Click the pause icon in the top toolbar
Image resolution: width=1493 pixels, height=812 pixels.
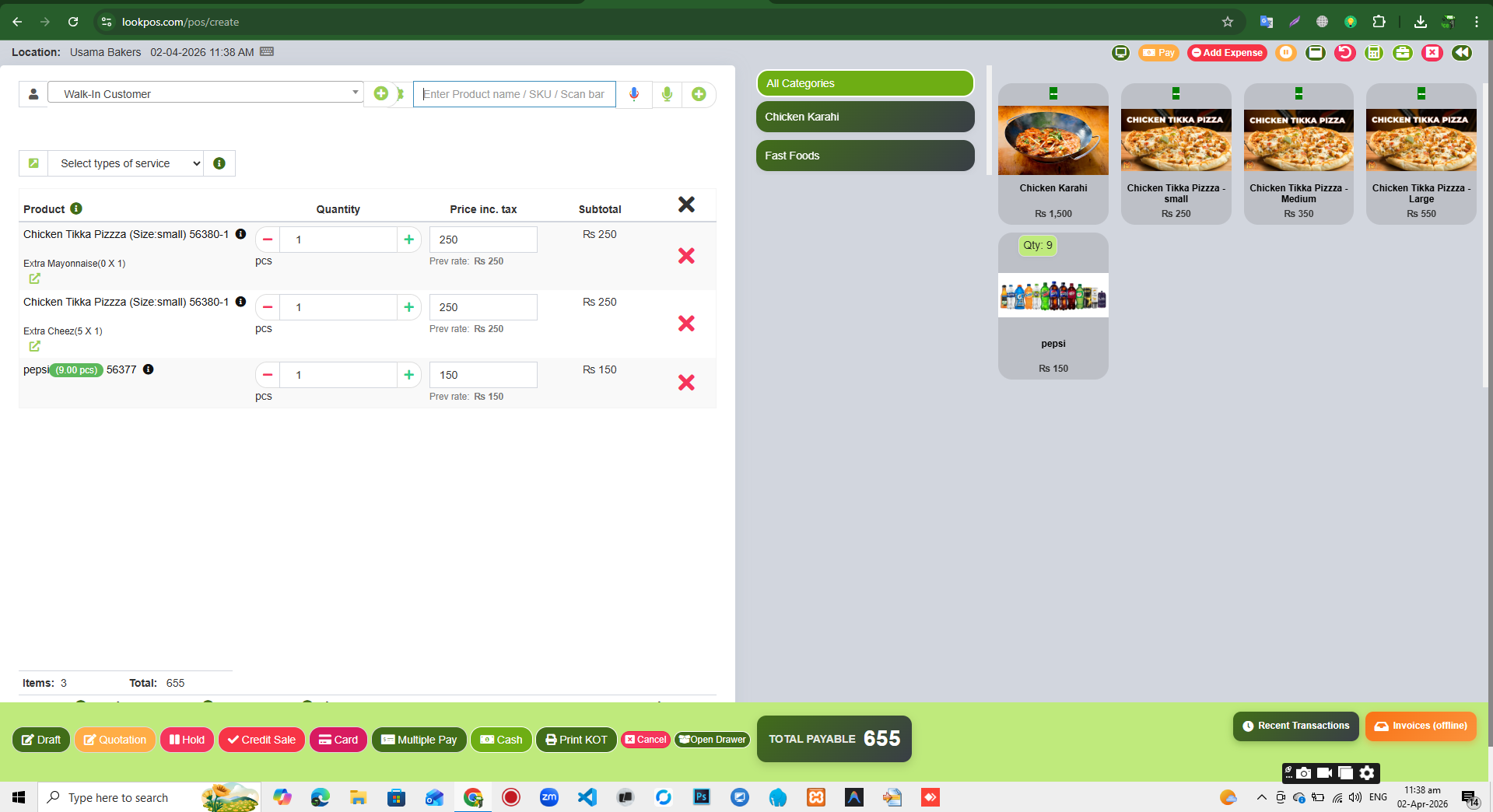(1286, 53)
